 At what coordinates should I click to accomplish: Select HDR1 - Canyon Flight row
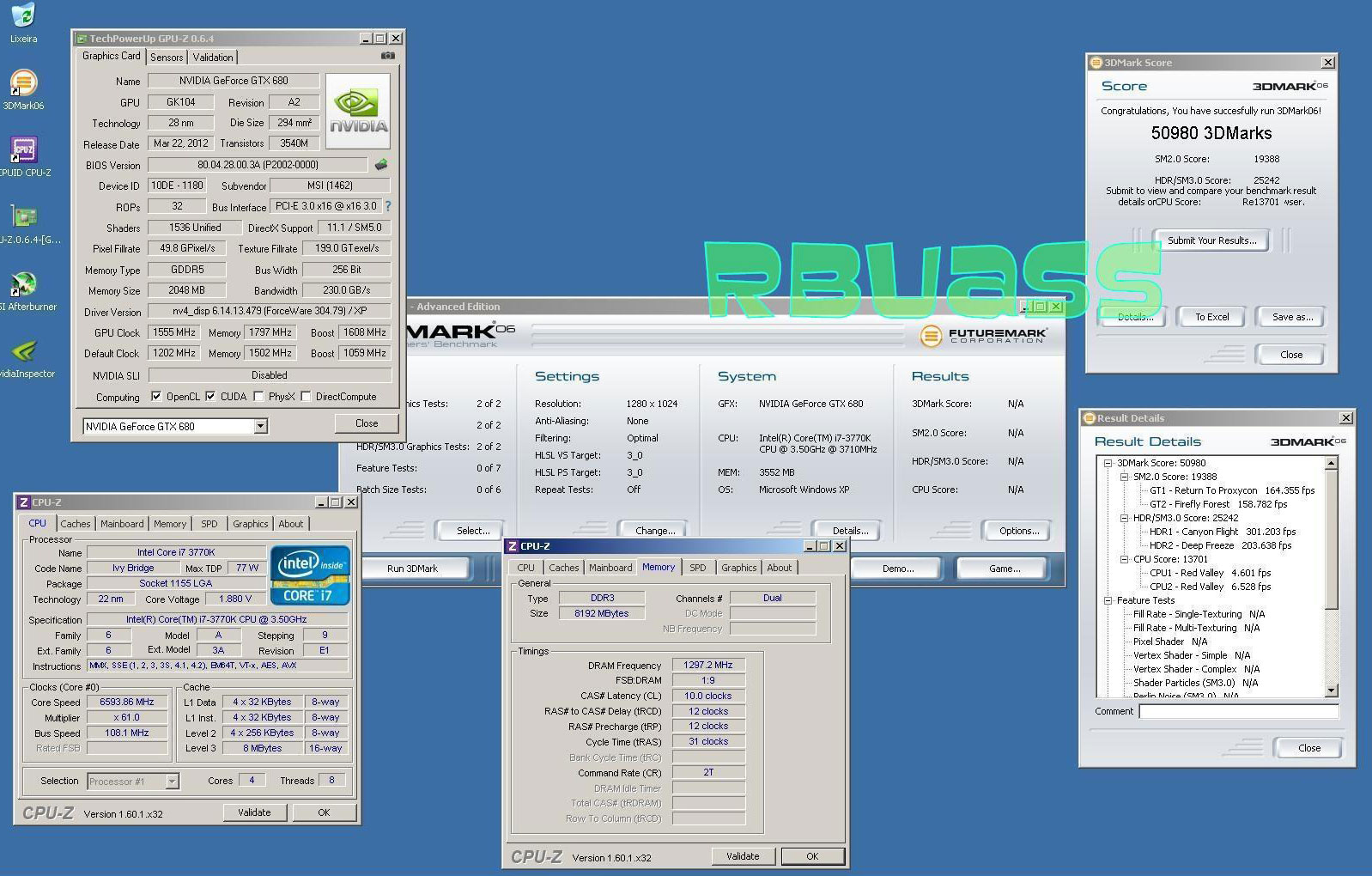(1223, 532)
